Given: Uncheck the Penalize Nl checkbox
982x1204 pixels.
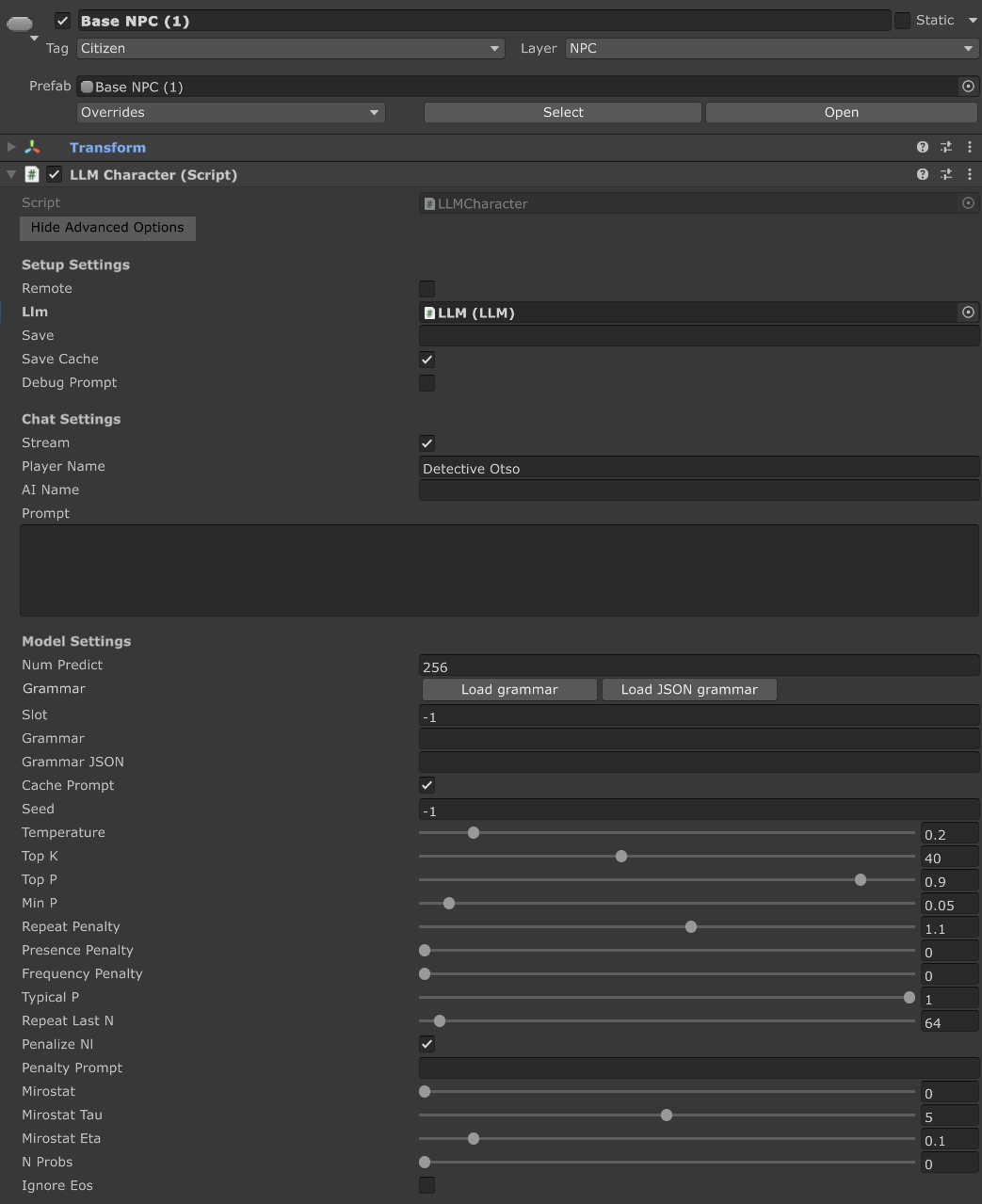Looking at the screenshot, I should [427, 1044].
